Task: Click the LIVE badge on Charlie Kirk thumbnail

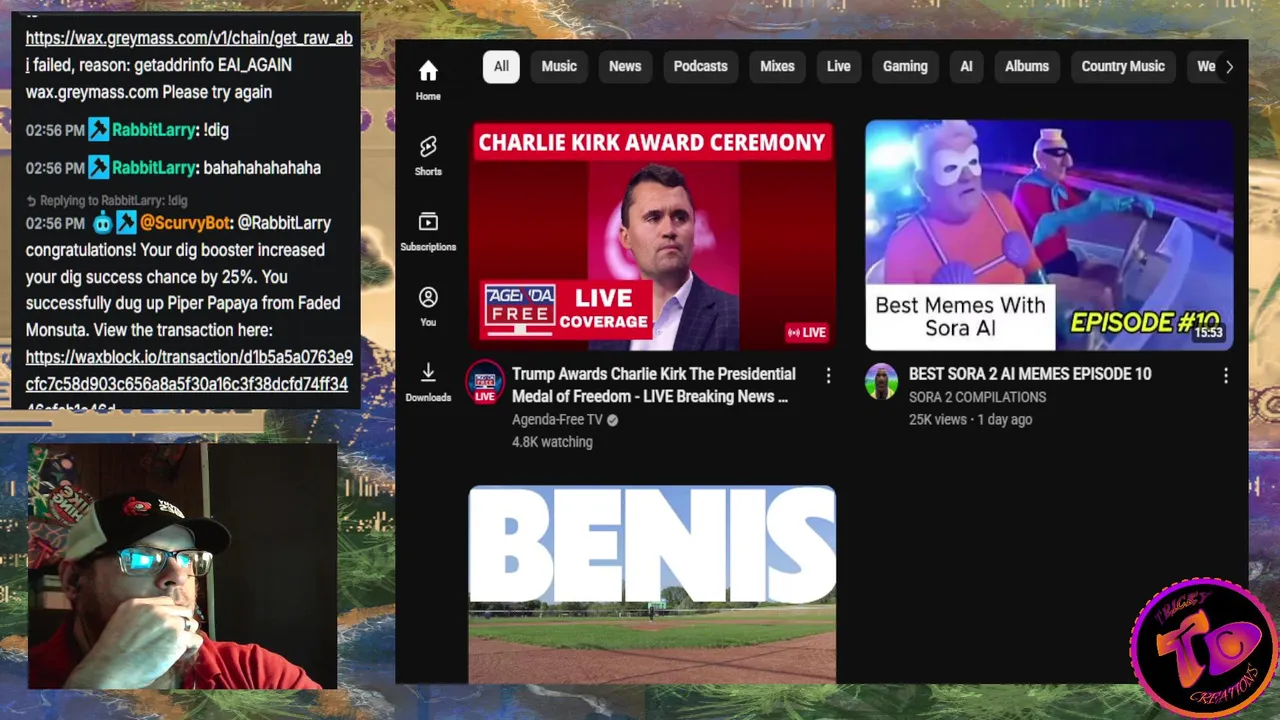Action: (x=807, y=332)
